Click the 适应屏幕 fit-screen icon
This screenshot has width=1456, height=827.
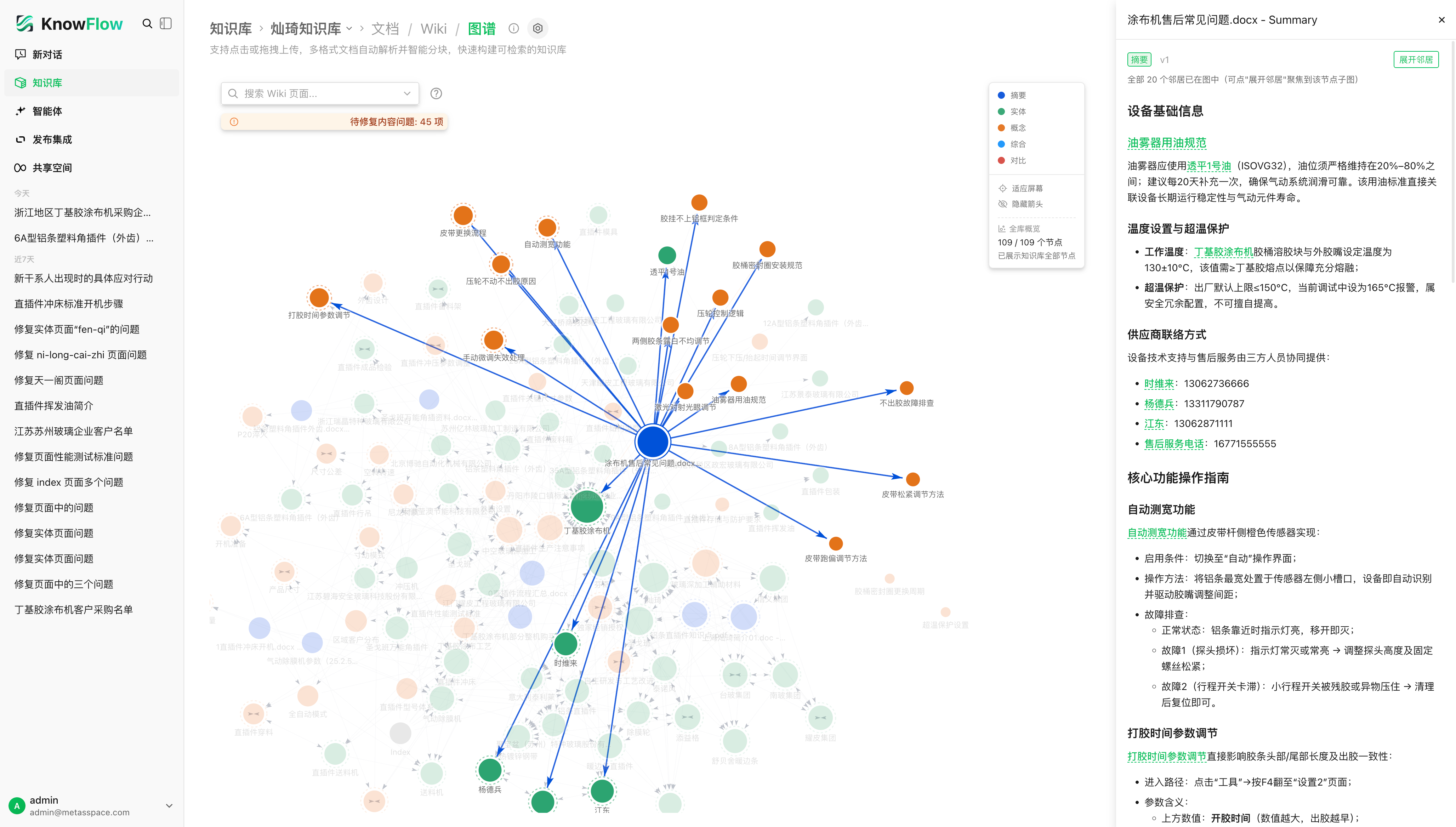pyautogui.click(x=1003, y=189)
